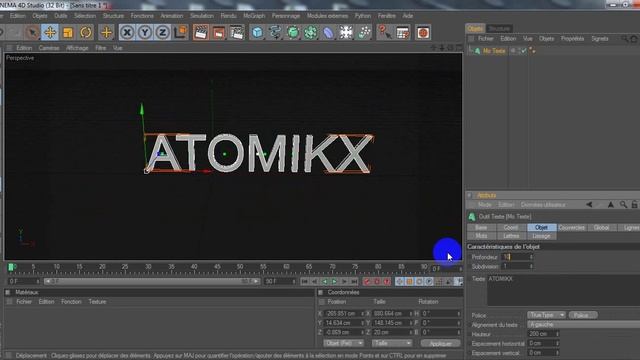This screenshot has height=360, width=640.
Task: Toggle scale keyframe recording button
Action: click(409, 282)
